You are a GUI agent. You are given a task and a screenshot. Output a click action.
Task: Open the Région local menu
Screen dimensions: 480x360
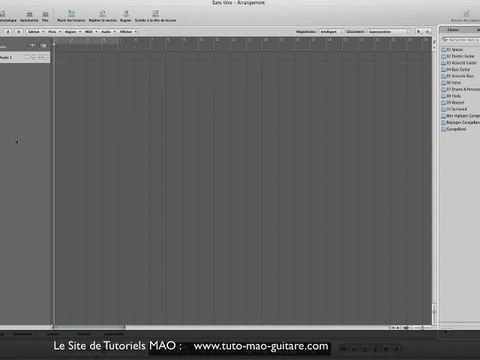tap(73, 32)
